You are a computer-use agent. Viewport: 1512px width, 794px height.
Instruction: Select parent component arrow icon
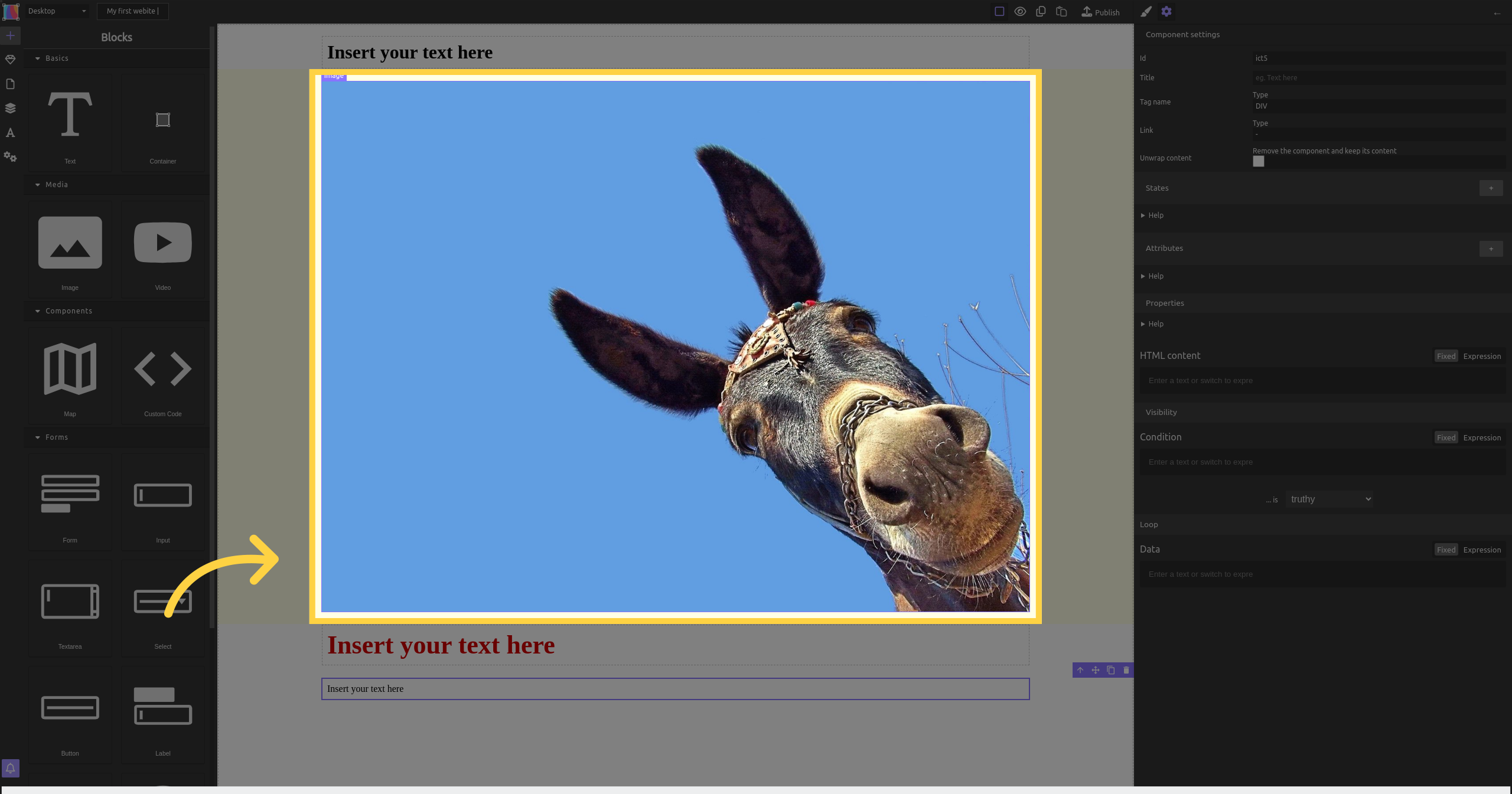click(1080, 670)
